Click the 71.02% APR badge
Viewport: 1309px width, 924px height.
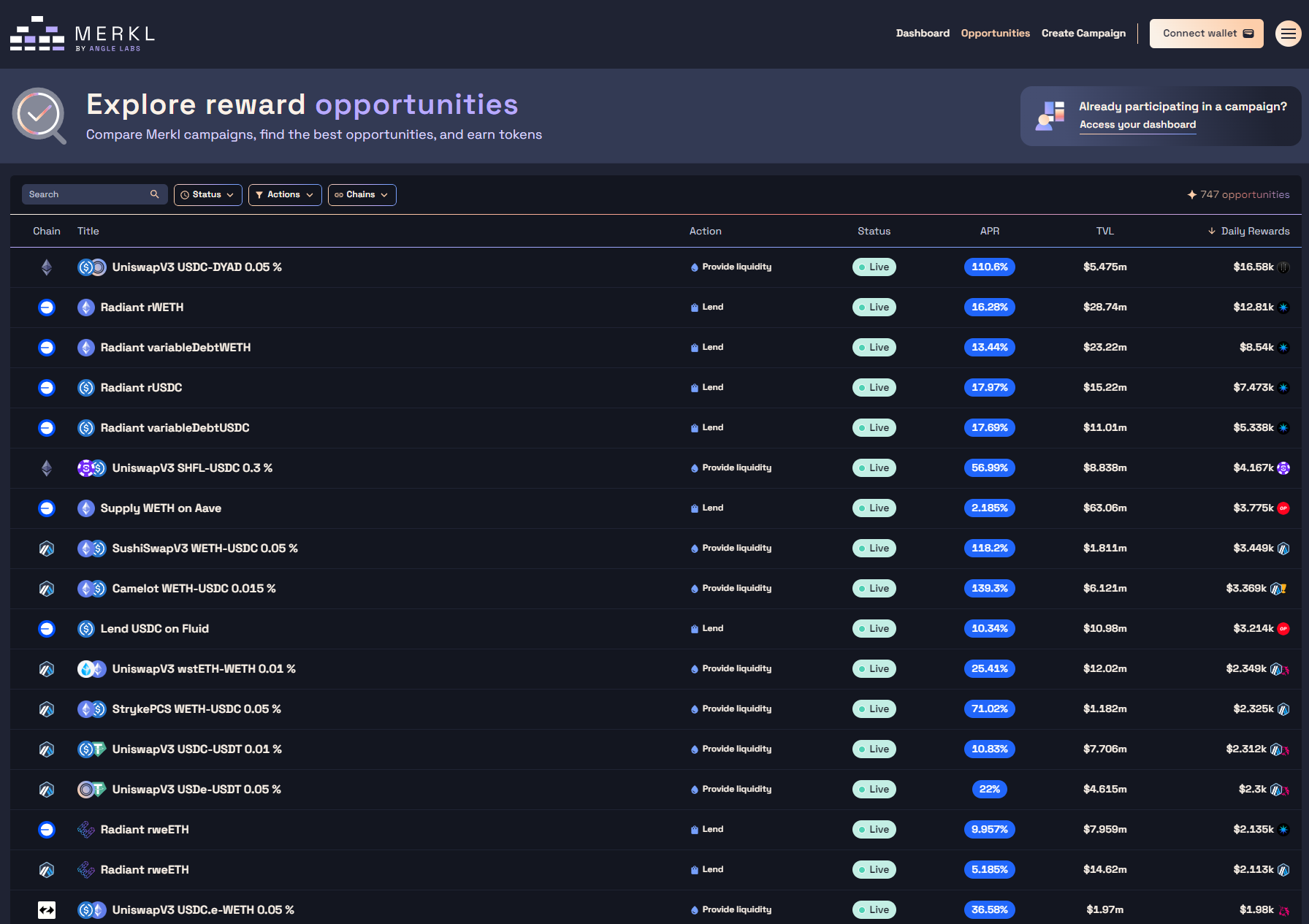990,709
